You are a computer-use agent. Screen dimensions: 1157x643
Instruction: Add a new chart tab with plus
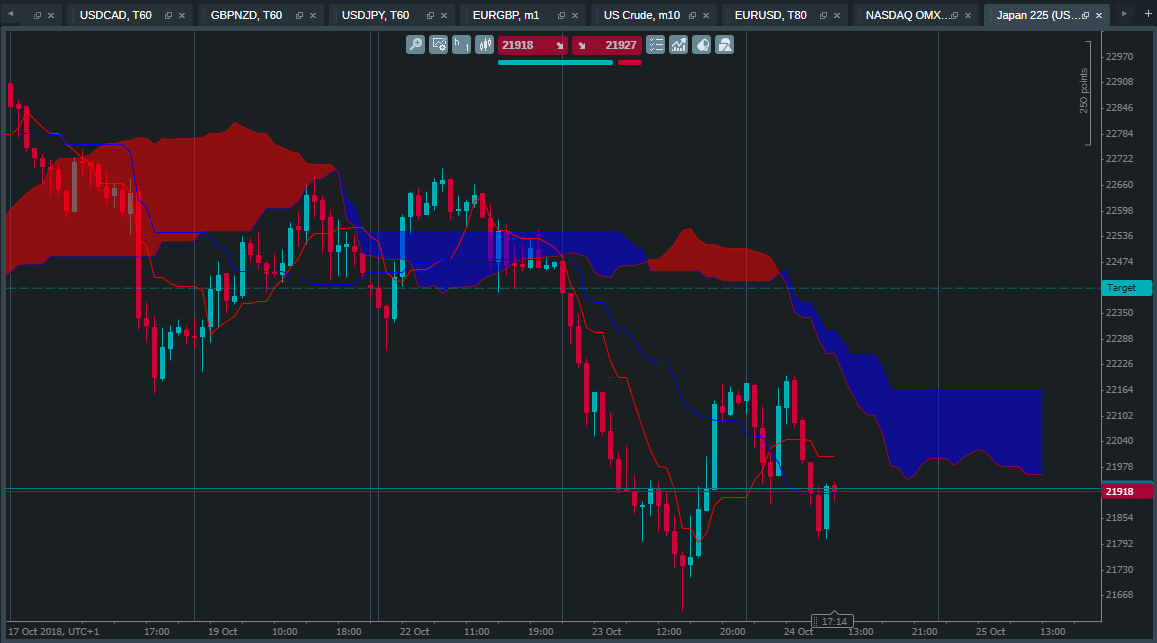1147,13
